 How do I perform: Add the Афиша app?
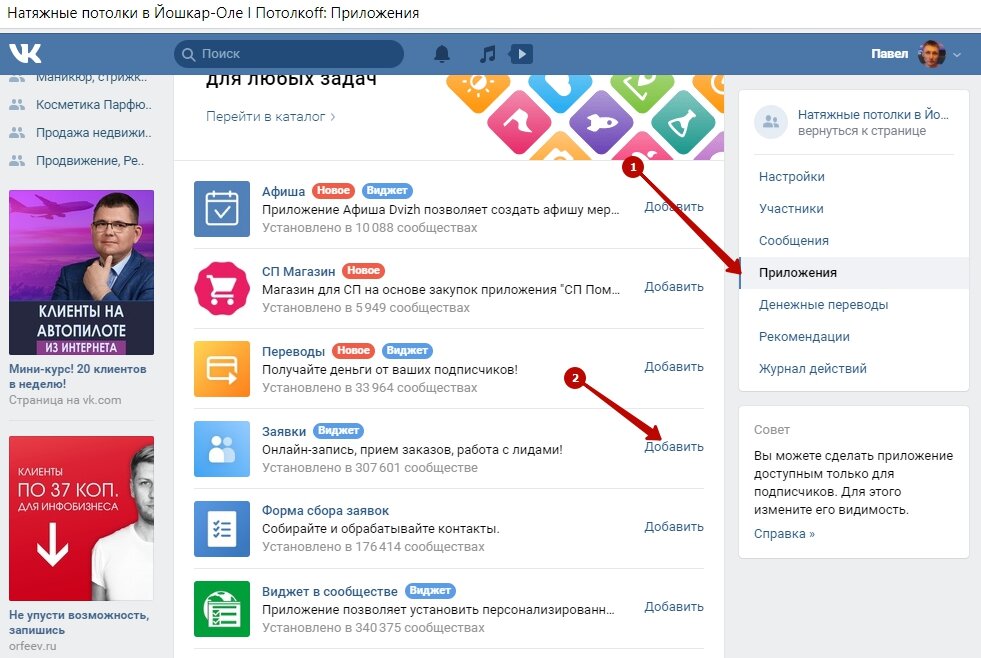[x=674, y=206]
